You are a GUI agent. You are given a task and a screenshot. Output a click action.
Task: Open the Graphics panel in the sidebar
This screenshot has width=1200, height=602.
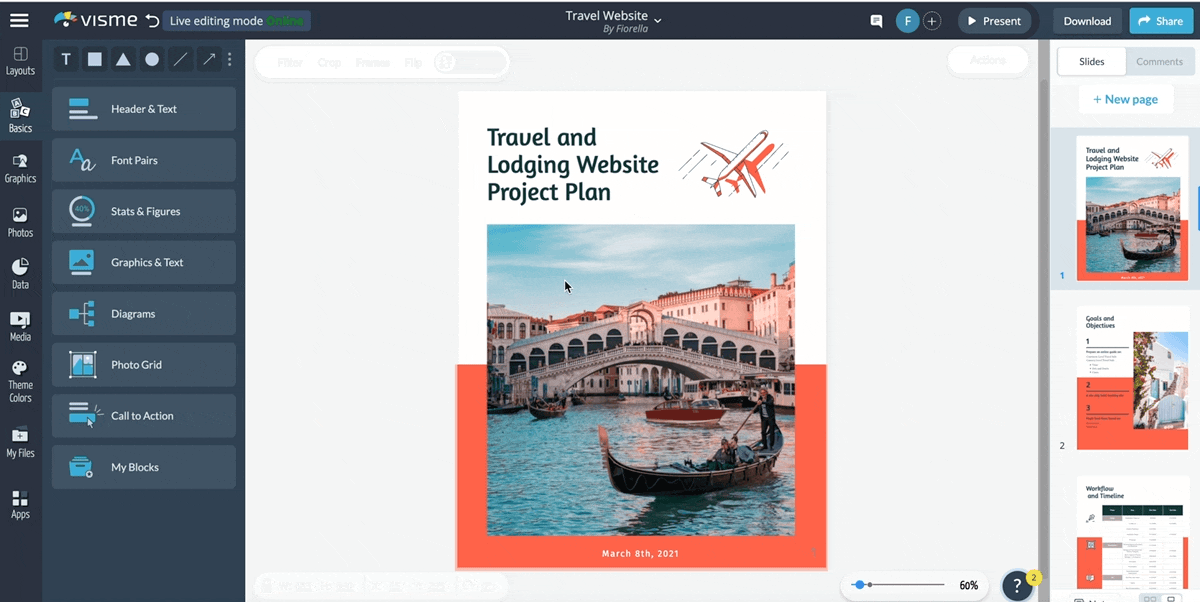tap(20, 166)
